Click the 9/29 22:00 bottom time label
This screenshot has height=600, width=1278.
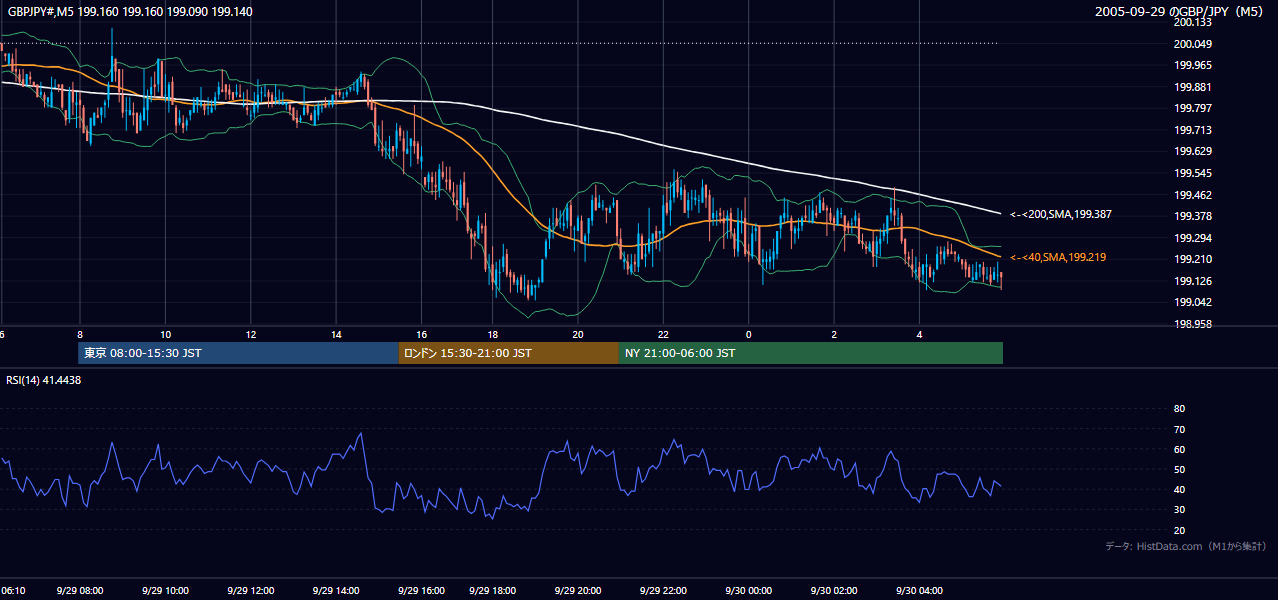(x=663, y=590)
